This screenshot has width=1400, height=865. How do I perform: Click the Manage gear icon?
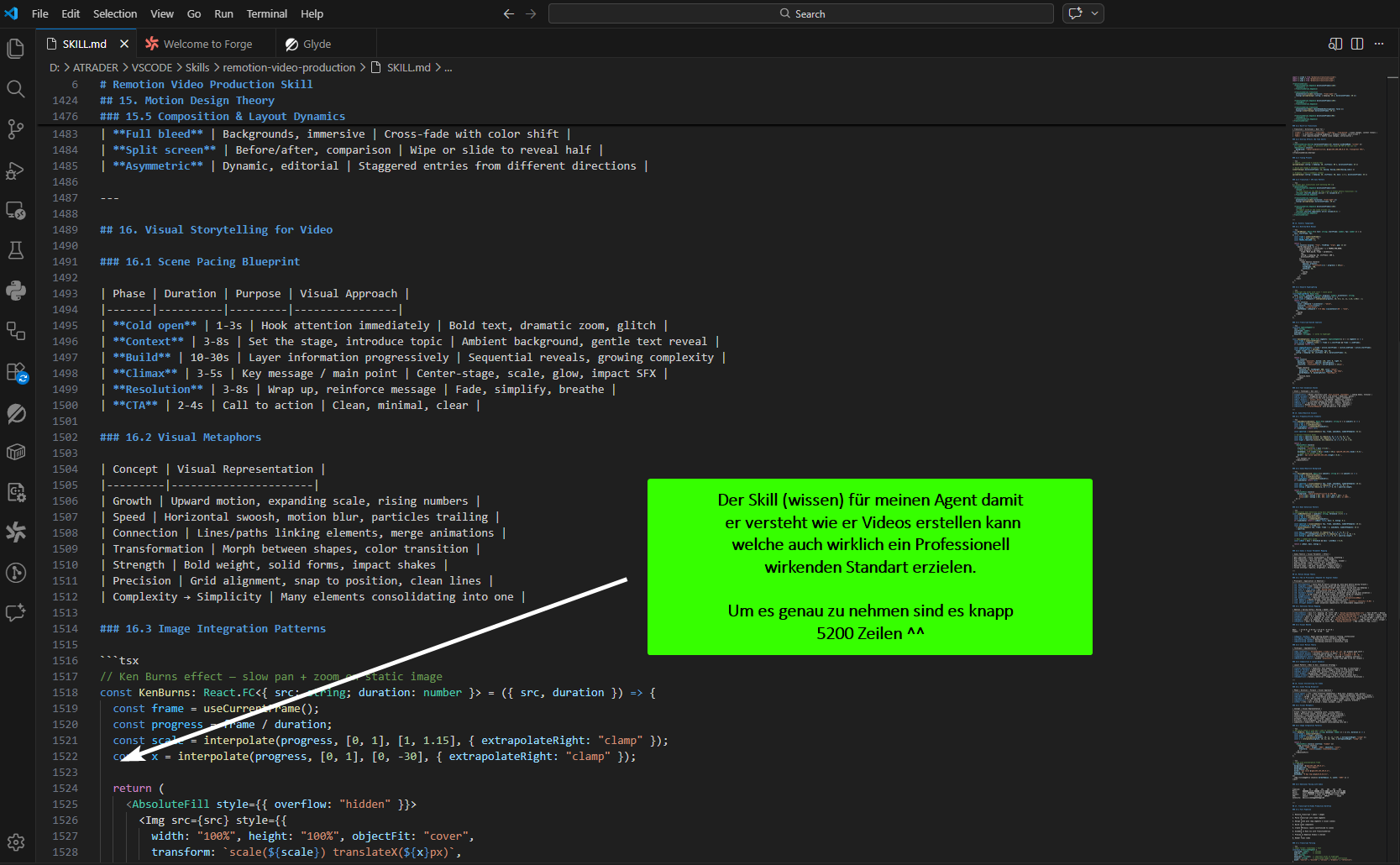(16, 841)
